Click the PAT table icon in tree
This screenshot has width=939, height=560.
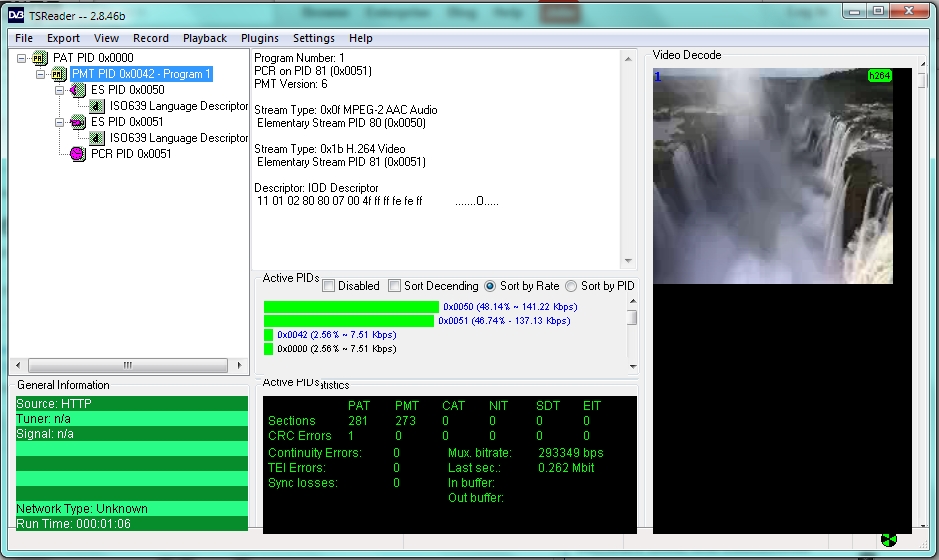point(40,58)
